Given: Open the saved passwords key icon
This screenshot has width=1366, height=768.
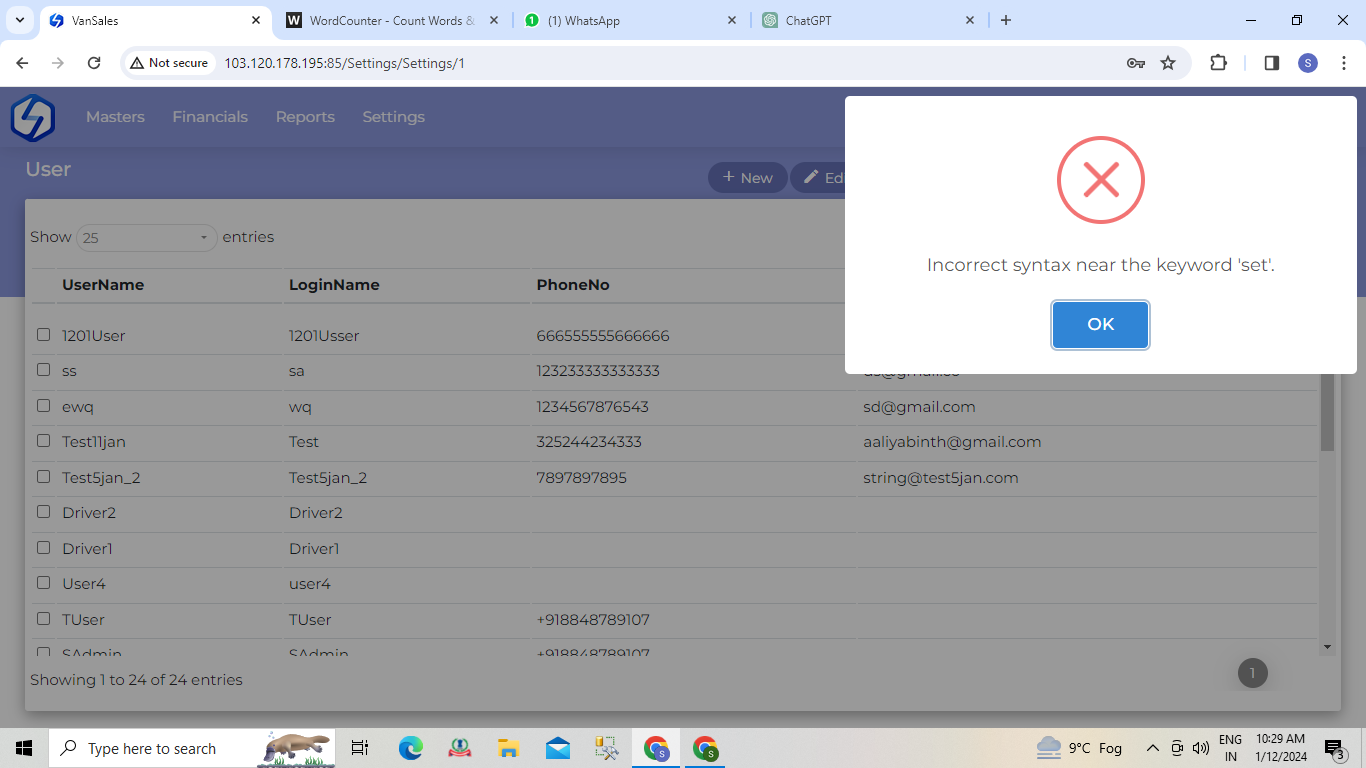Looking at the screenshot, I should point(1135,63).
